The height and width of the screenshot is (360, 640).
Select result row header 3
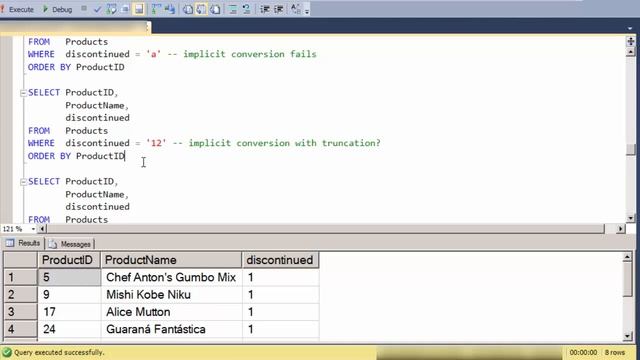[x=20, y=312]
